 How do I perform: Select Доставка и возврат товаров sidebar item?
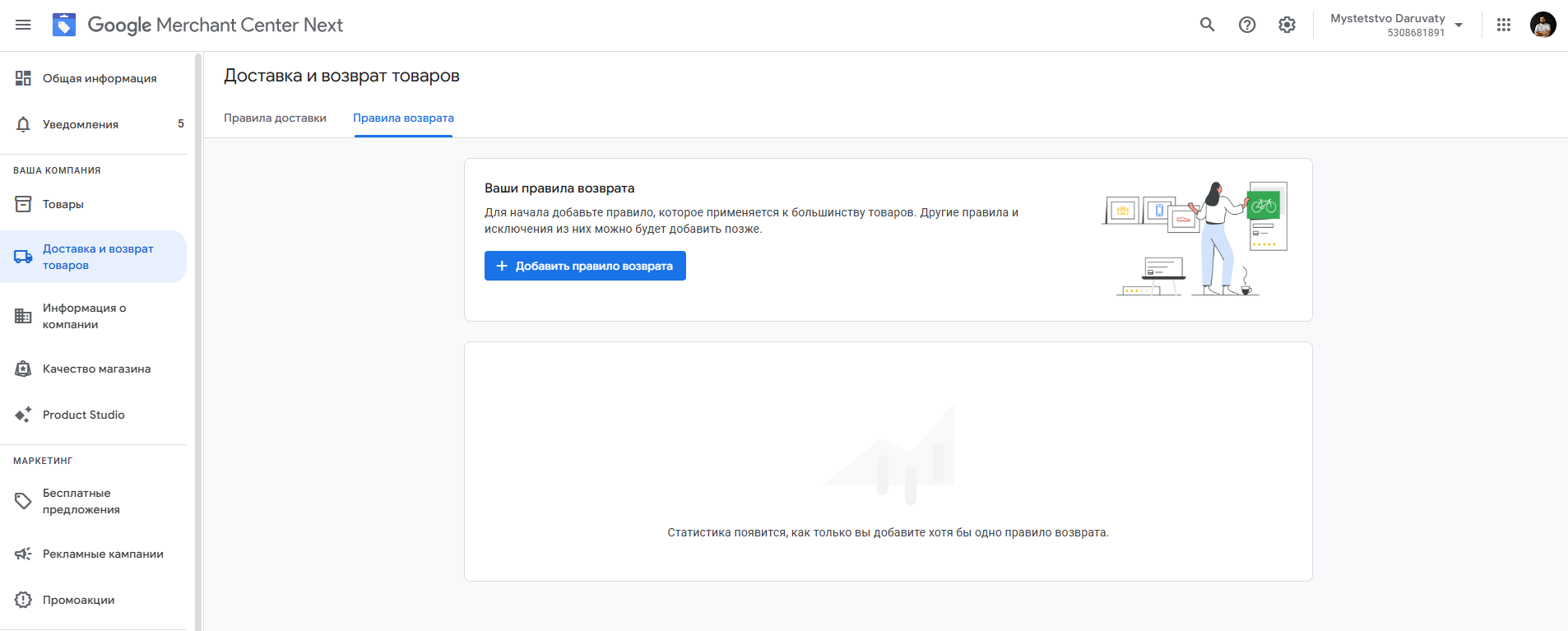(93, 257)
